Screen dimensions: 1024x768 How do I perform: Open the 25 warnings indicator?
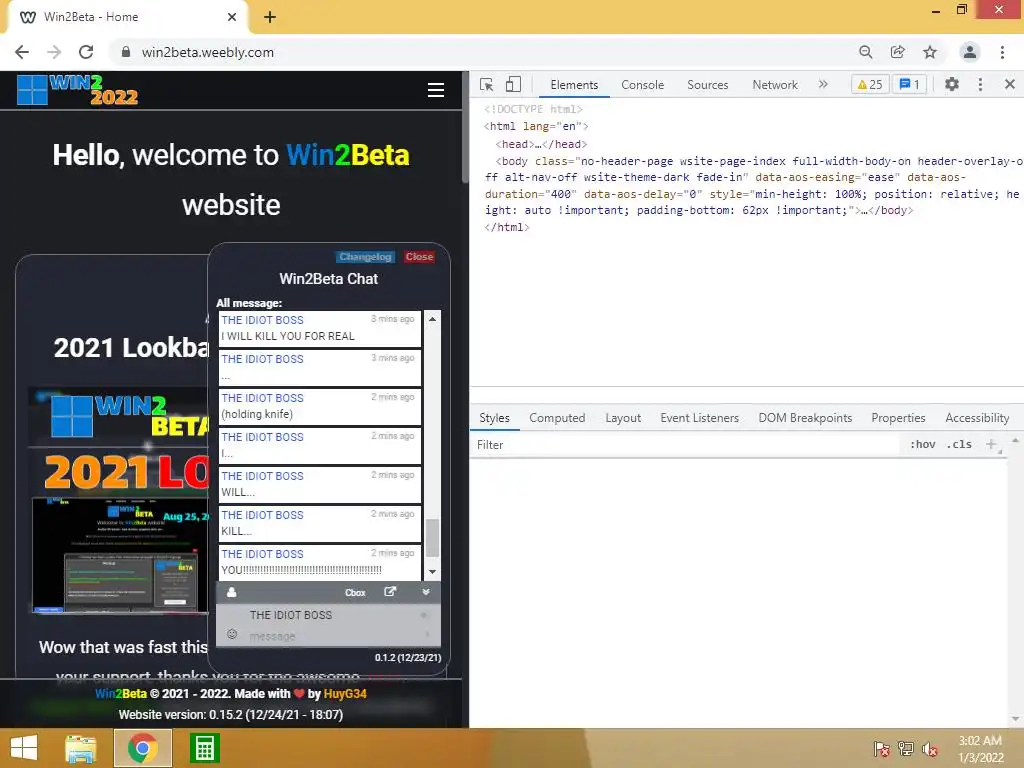coord(870,84)
